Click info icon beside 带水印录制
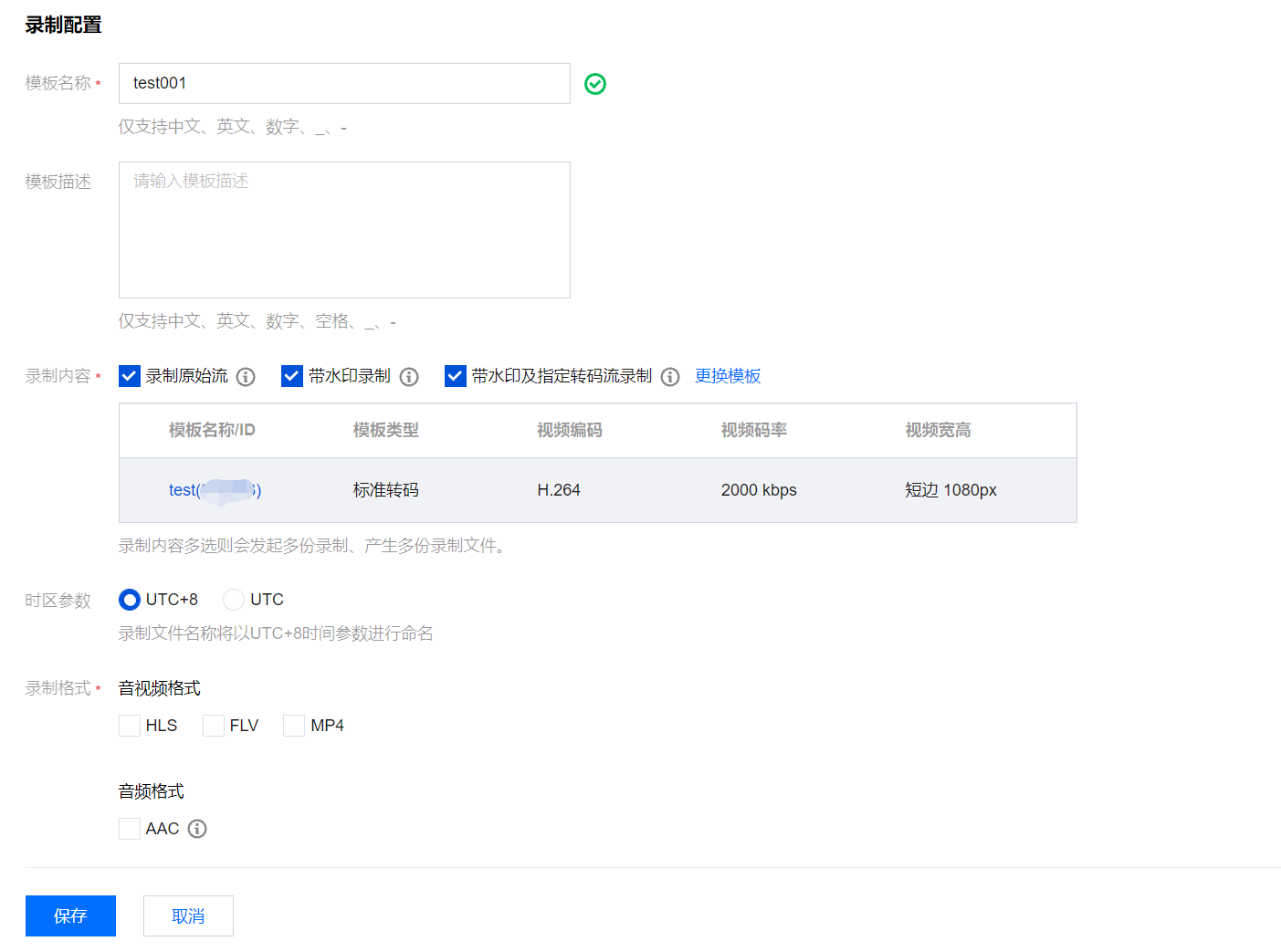The width and height of the screenshot is (1281, 952). [x=409, y=376]
